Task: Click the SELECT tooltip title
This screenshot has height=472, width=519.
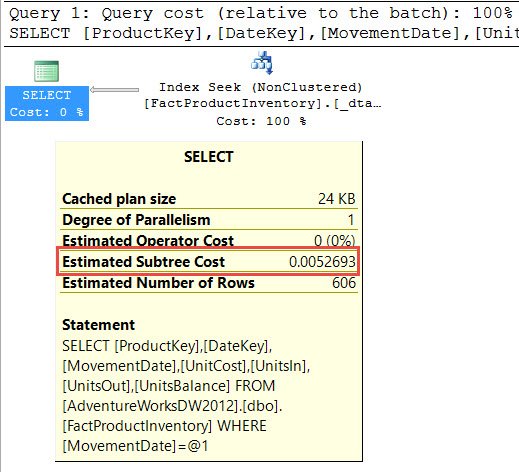Action: (209, 157)
